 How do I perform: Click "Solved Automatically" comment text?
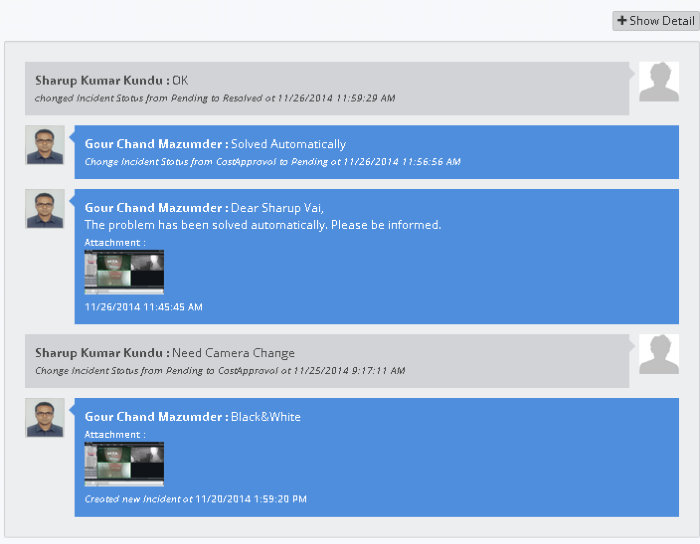[x=288, y=144]
